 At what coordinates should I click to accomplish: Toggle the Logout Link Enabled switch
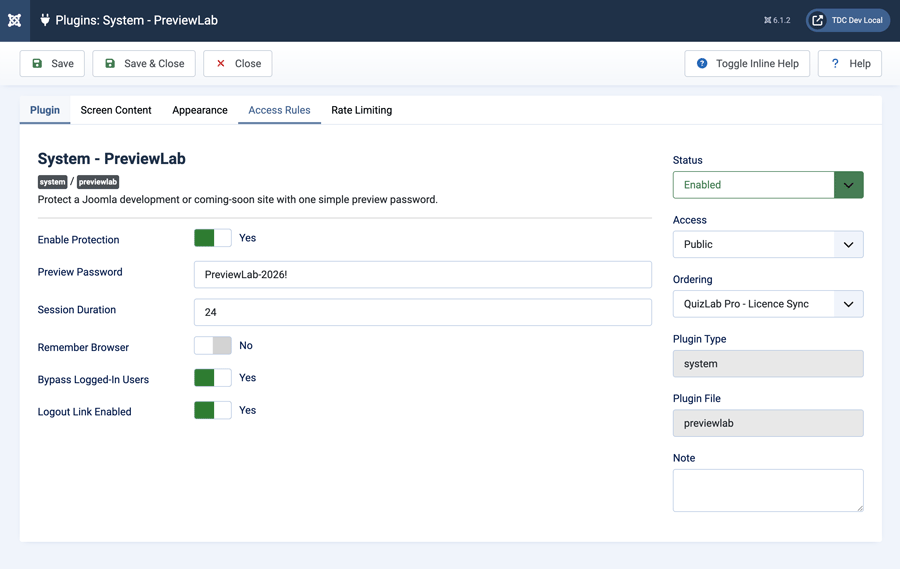[x=213, y=410]
